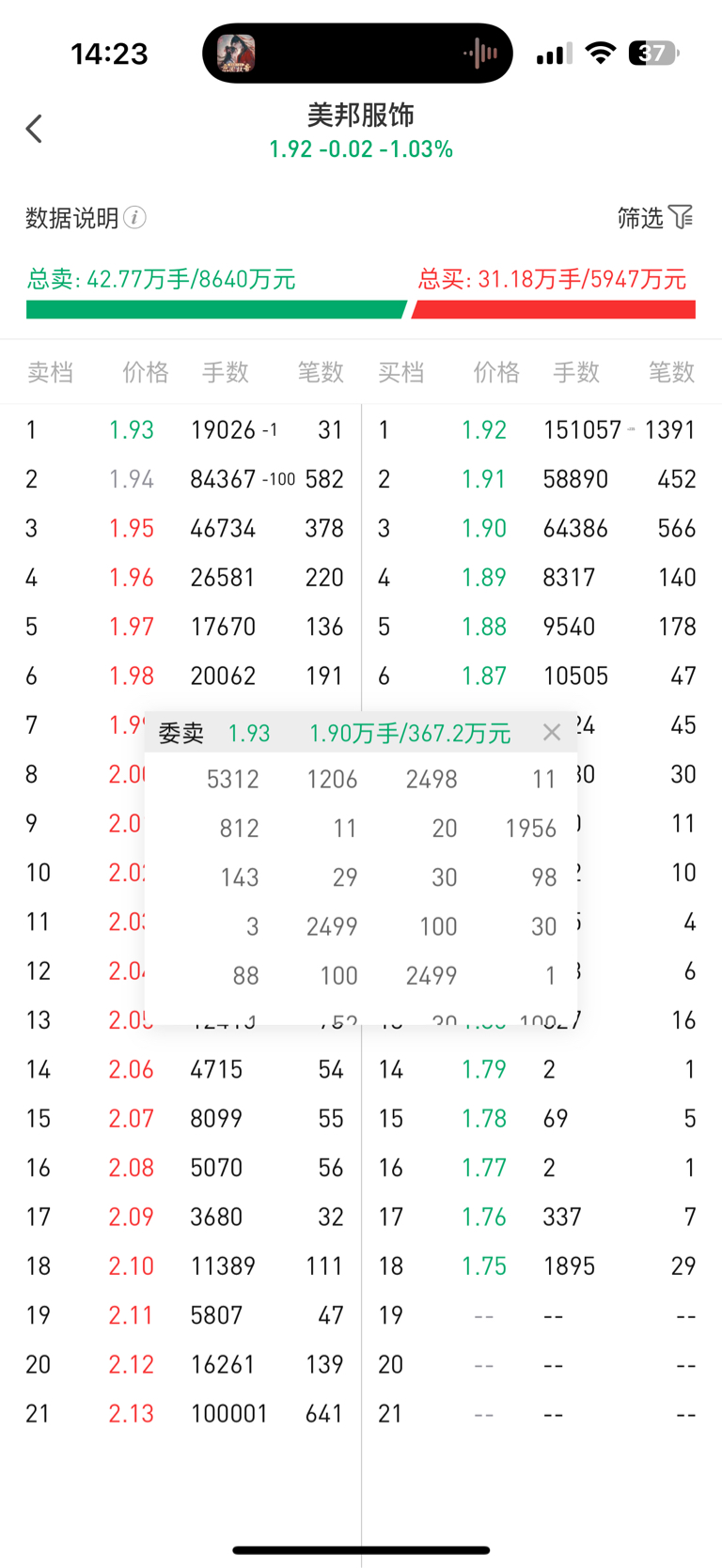Viewport: 722px width, 1568px height.
Task: Tap popup order quantity 1956
Action: pos(531,829)
